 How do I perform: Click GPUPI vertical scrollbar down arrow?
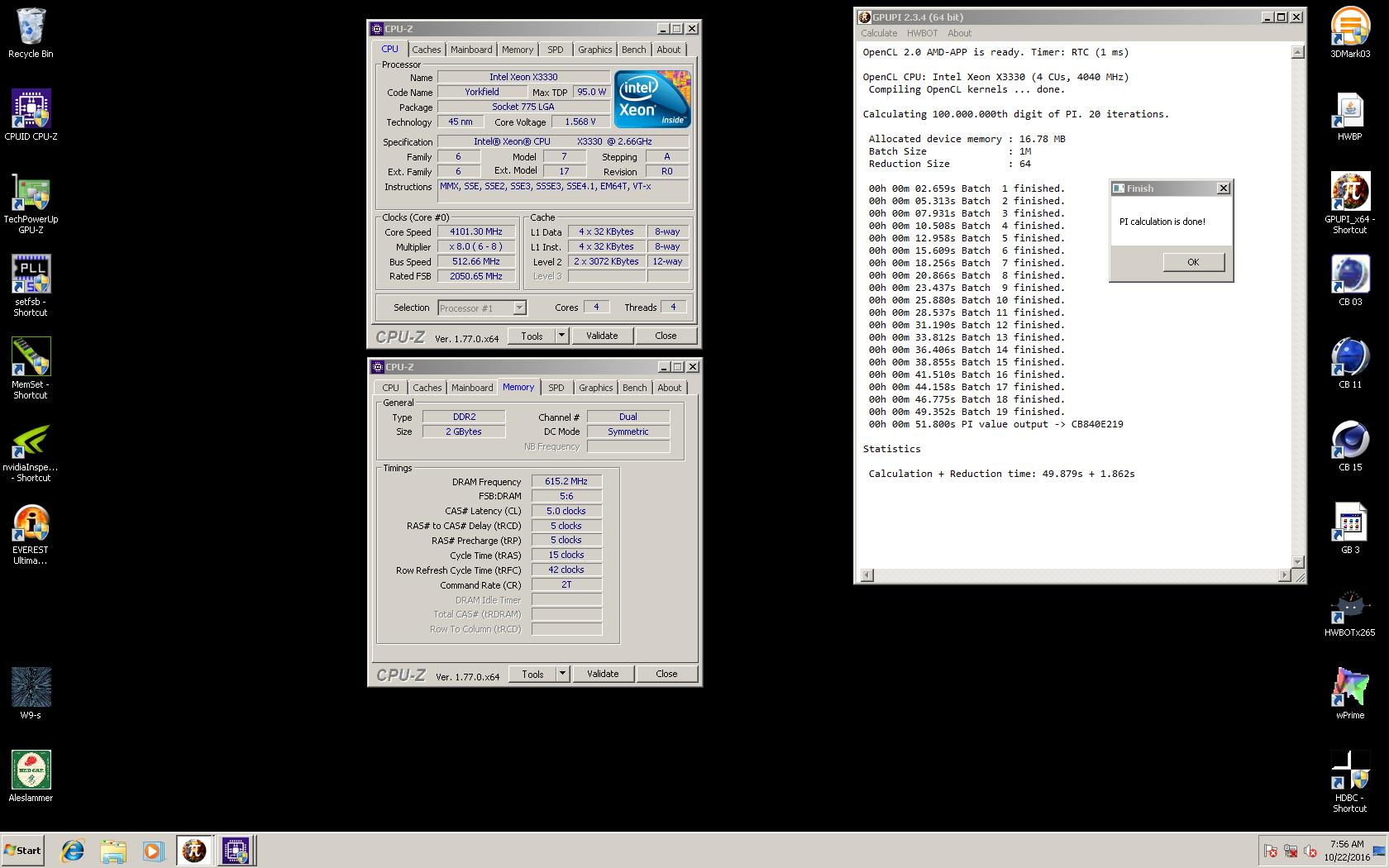(x=1297, y=562)
